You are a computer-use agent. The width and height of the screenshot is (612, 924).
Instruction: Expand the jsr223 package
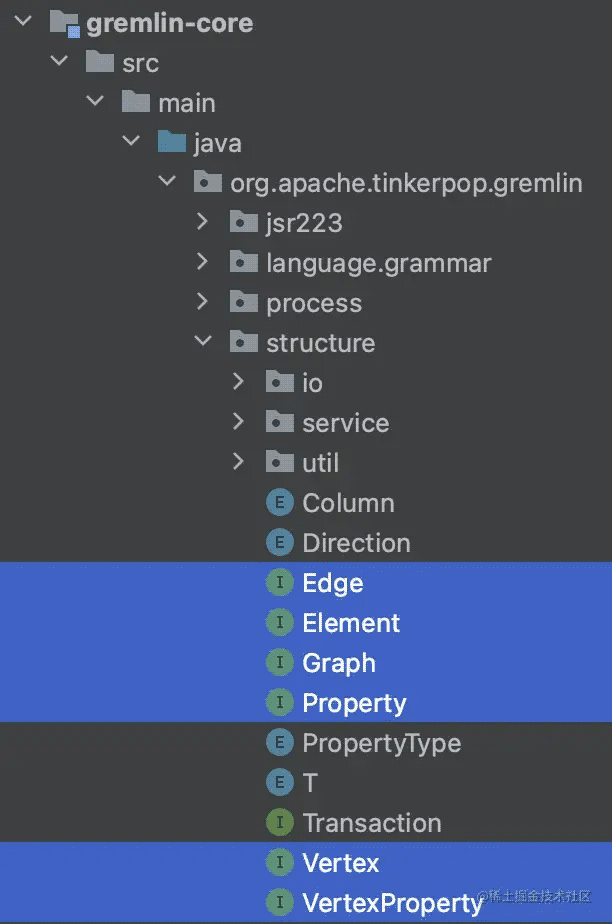[x=202, y=222]
